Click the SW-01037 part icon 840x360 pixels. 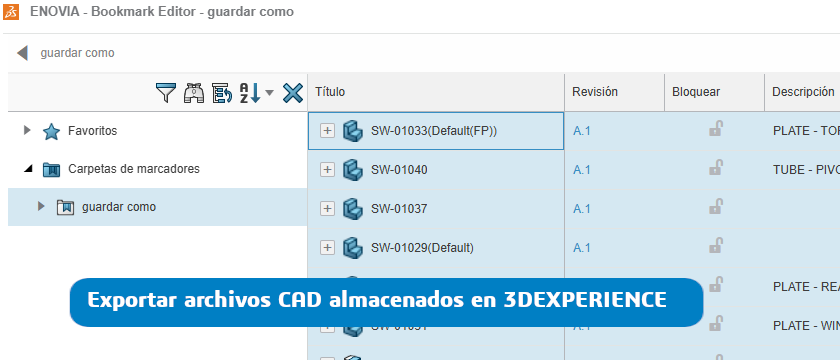352,208
